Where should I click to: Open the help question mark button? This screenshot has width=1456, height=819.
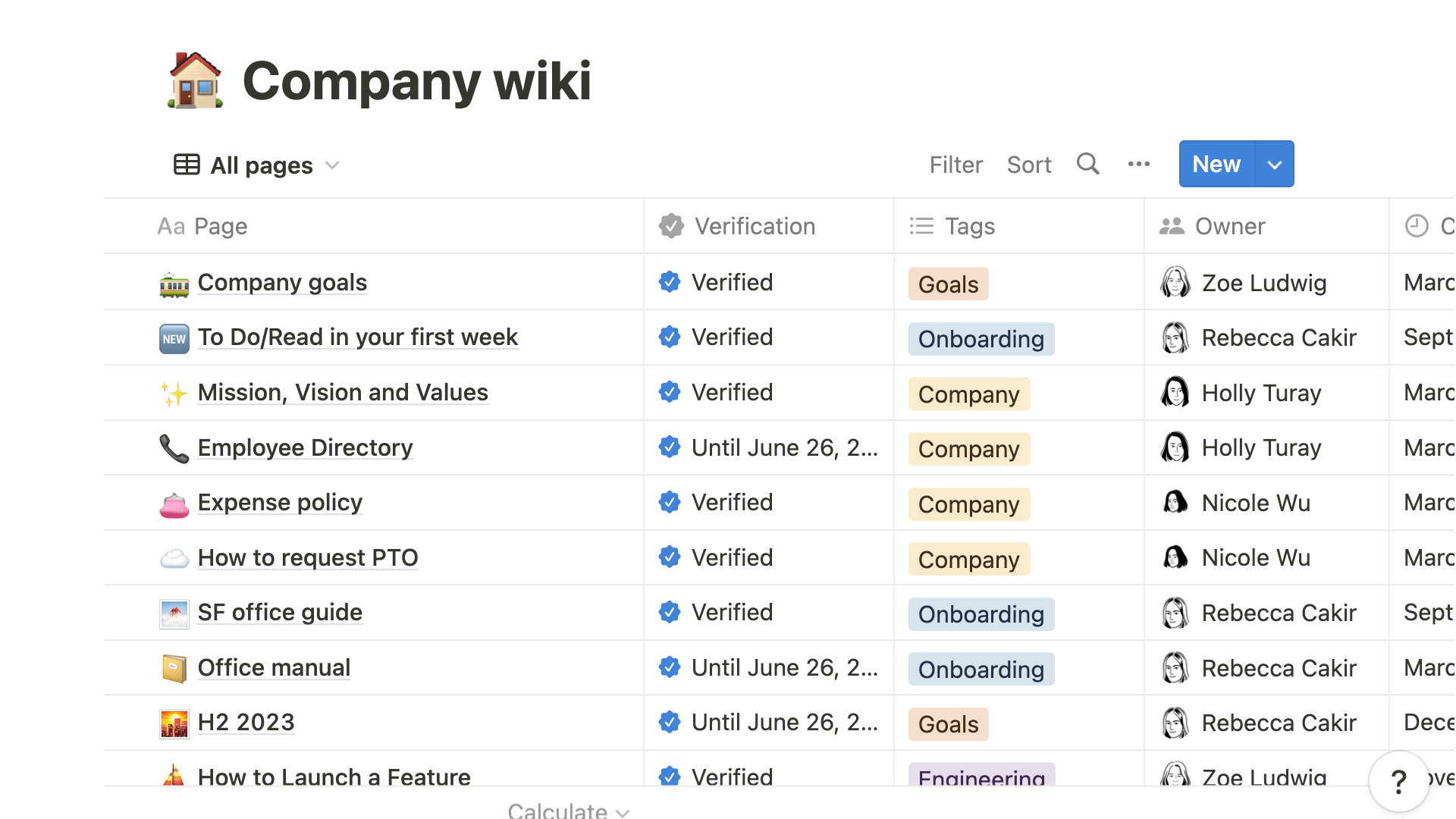(1399, 781)
